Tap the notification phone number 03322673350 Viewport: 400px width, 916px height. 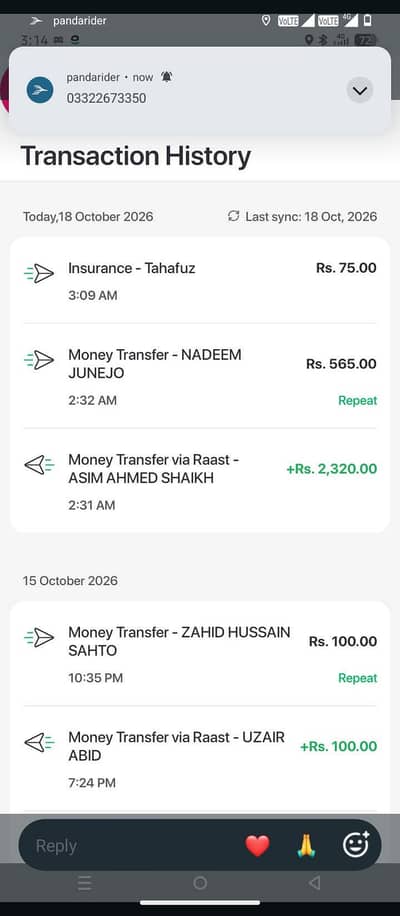point(106,98)
